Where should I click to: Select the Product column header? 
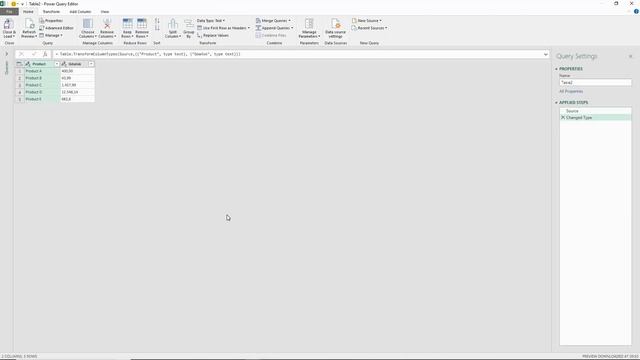coord(39,64)
